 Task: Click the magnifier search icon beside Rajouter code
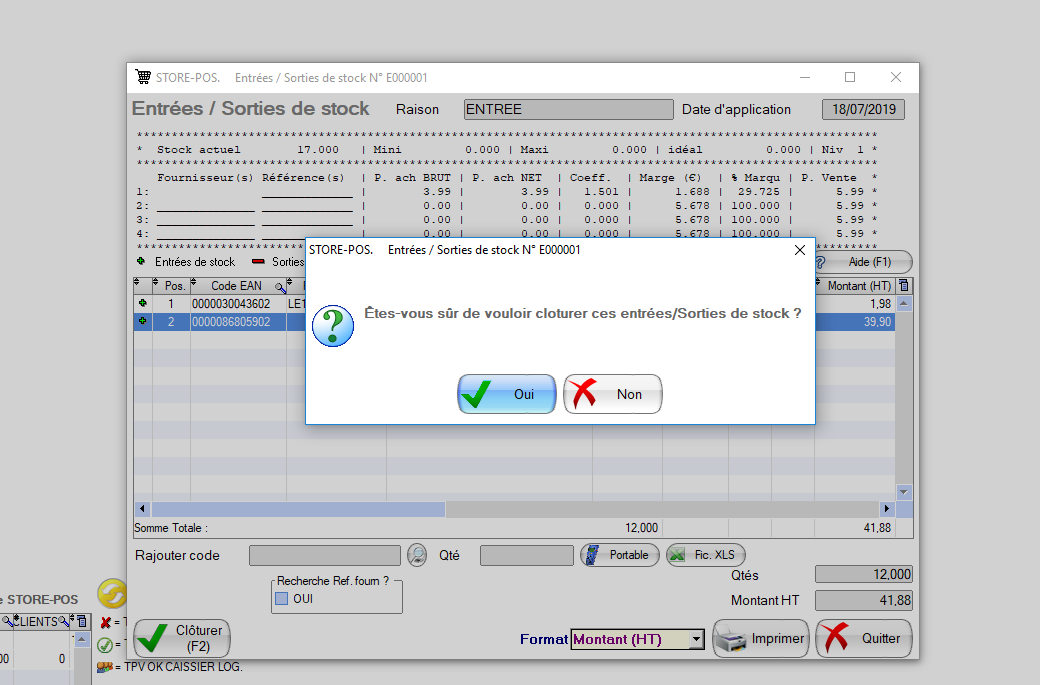[x=417, y=555]
